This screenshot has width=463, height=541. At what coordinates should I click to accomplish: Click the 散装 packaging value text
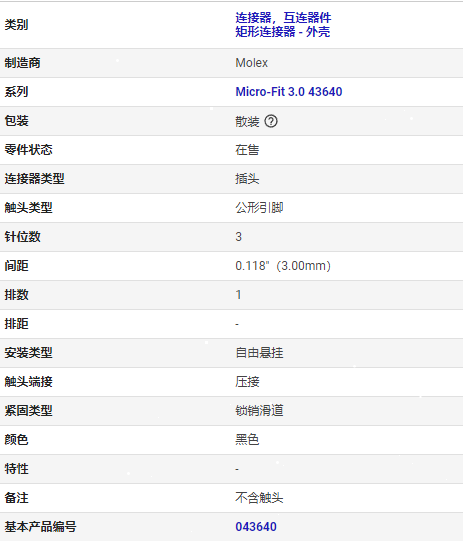pos(247,121)
